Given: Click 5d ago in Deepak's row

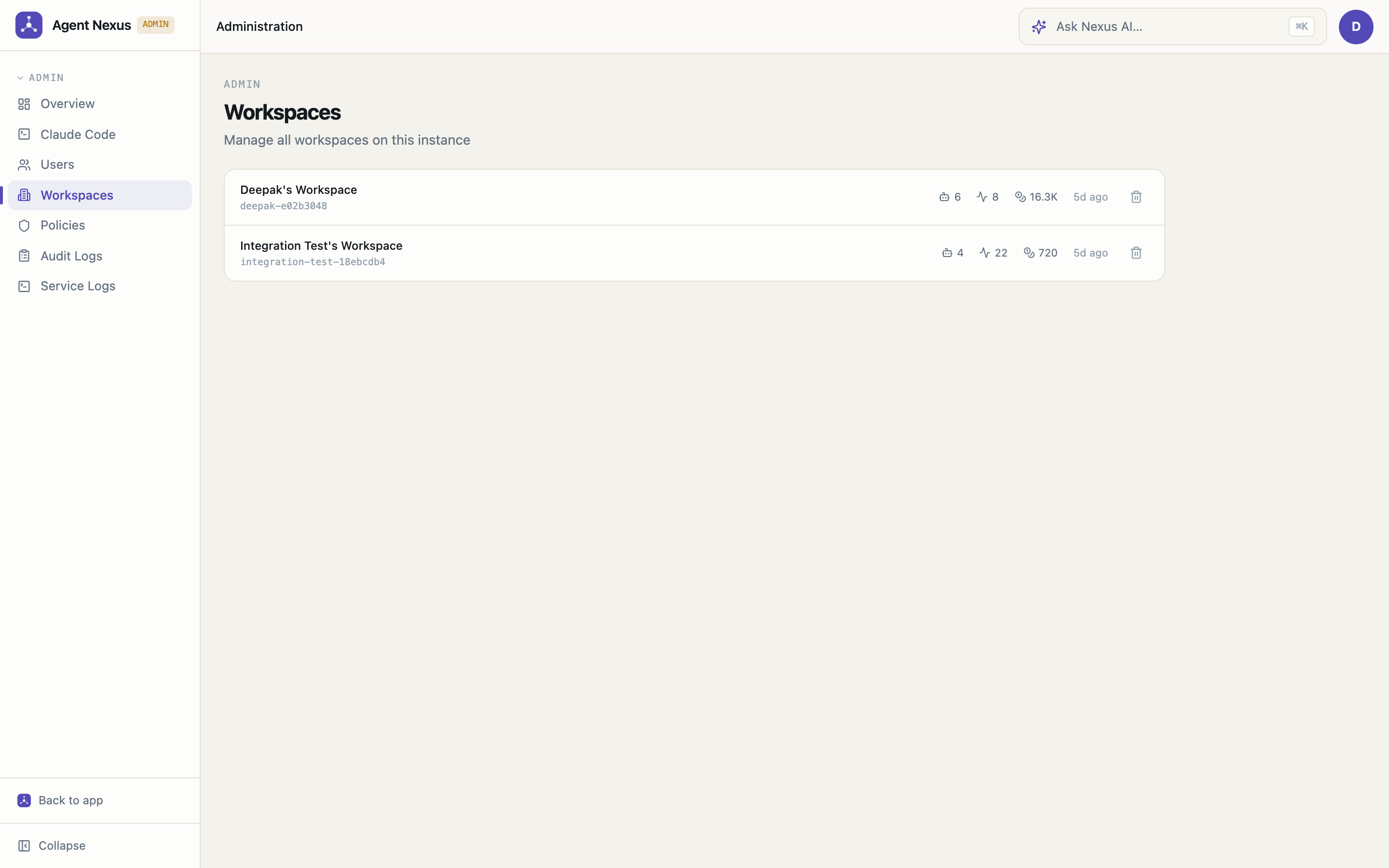Looking at the screenshot, I should [x=1090, y=197].
